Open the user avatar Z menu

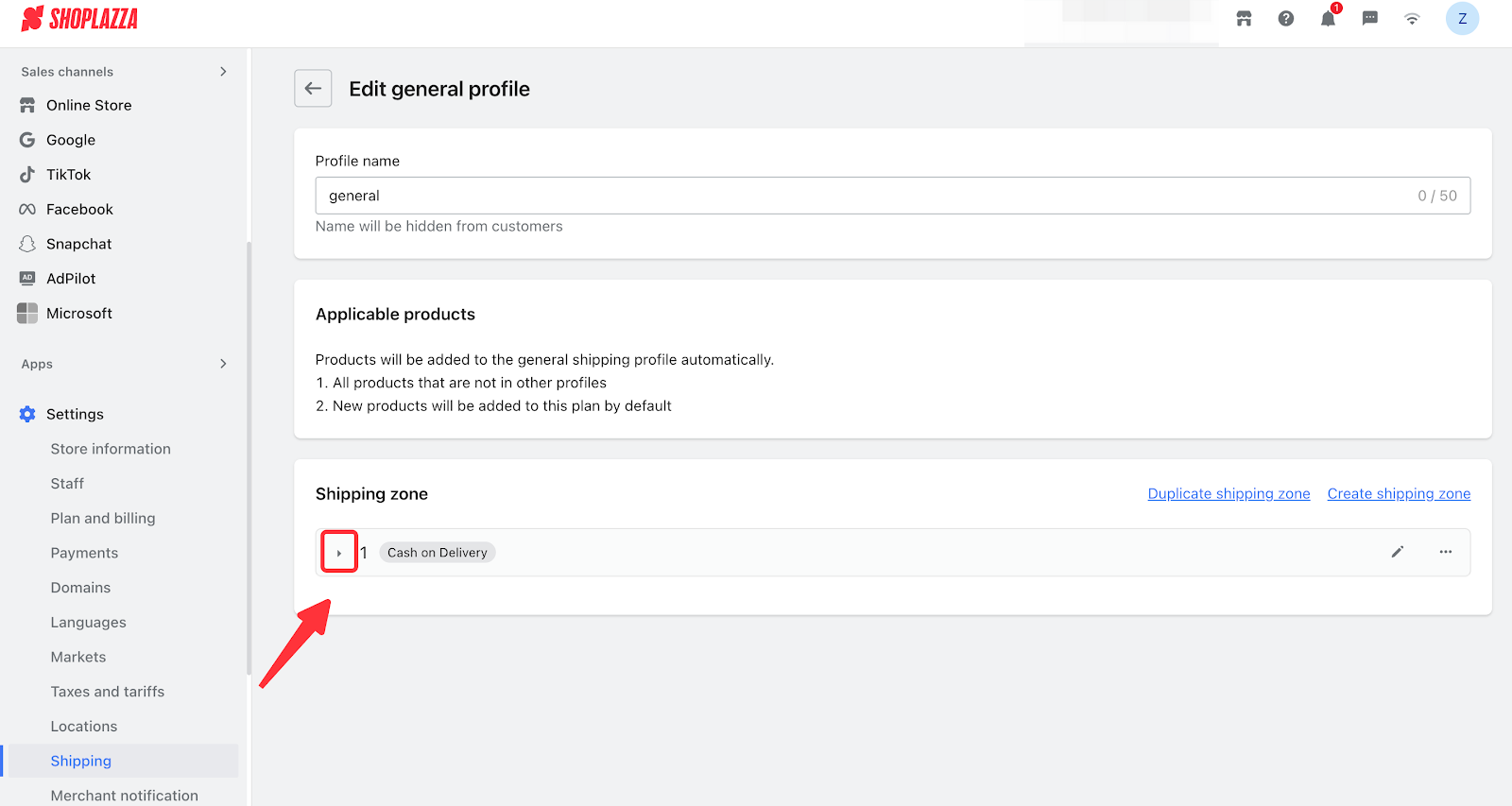[x=1462, y=19]
